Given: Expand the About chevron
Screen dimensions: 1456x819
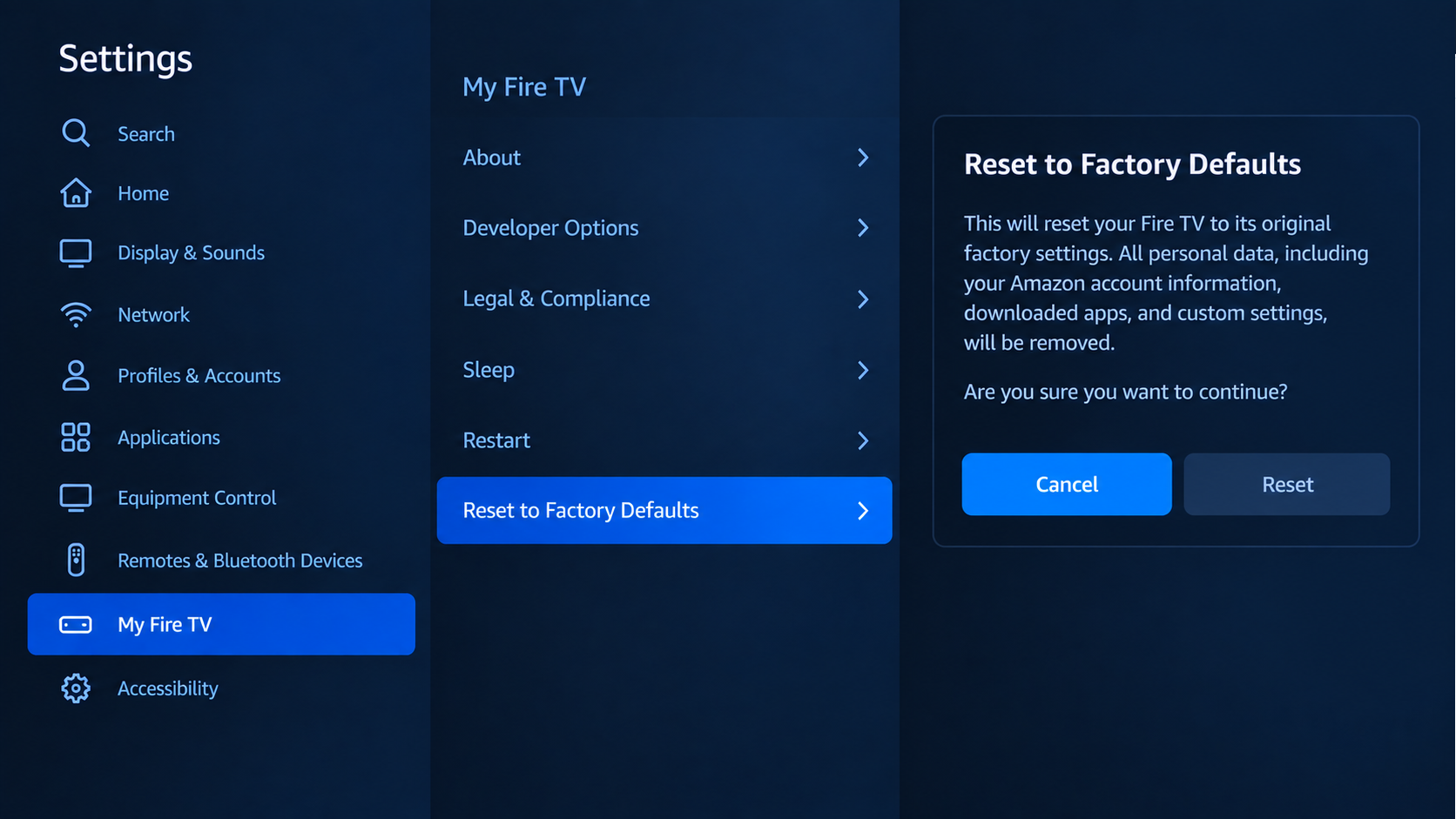Looking at the screenshot, I should 863,158.
